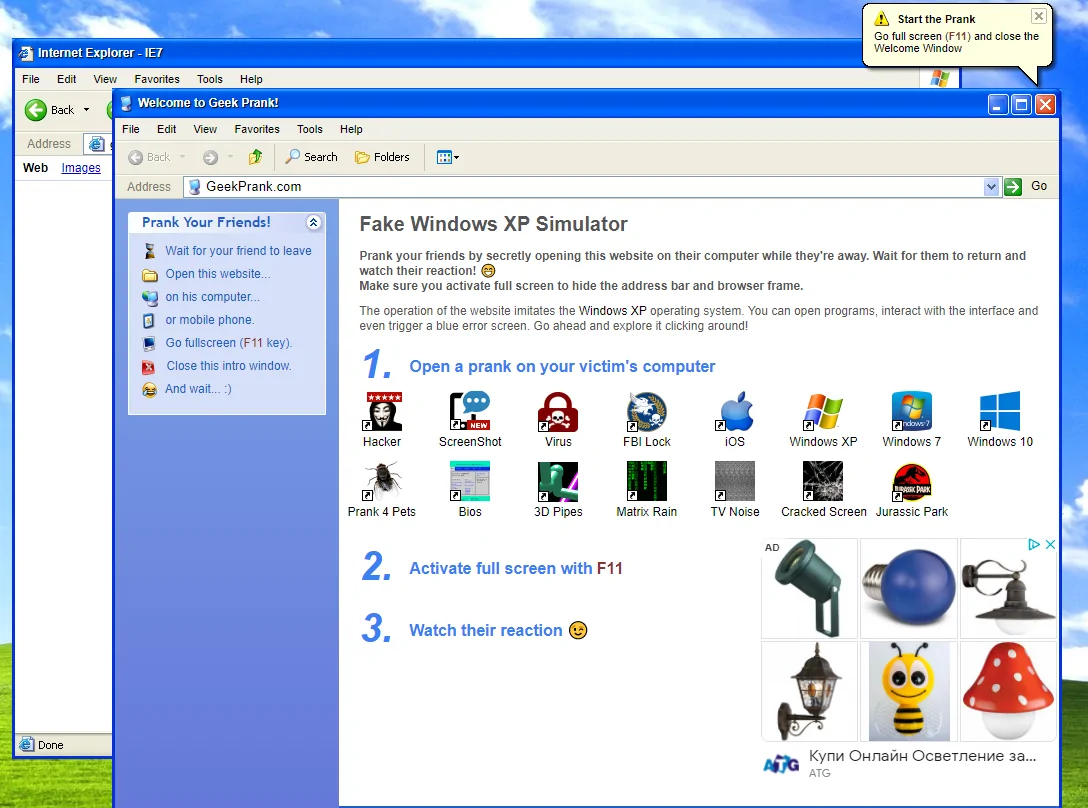Open the Cracked Screen prank

click(x=824, y=489)
